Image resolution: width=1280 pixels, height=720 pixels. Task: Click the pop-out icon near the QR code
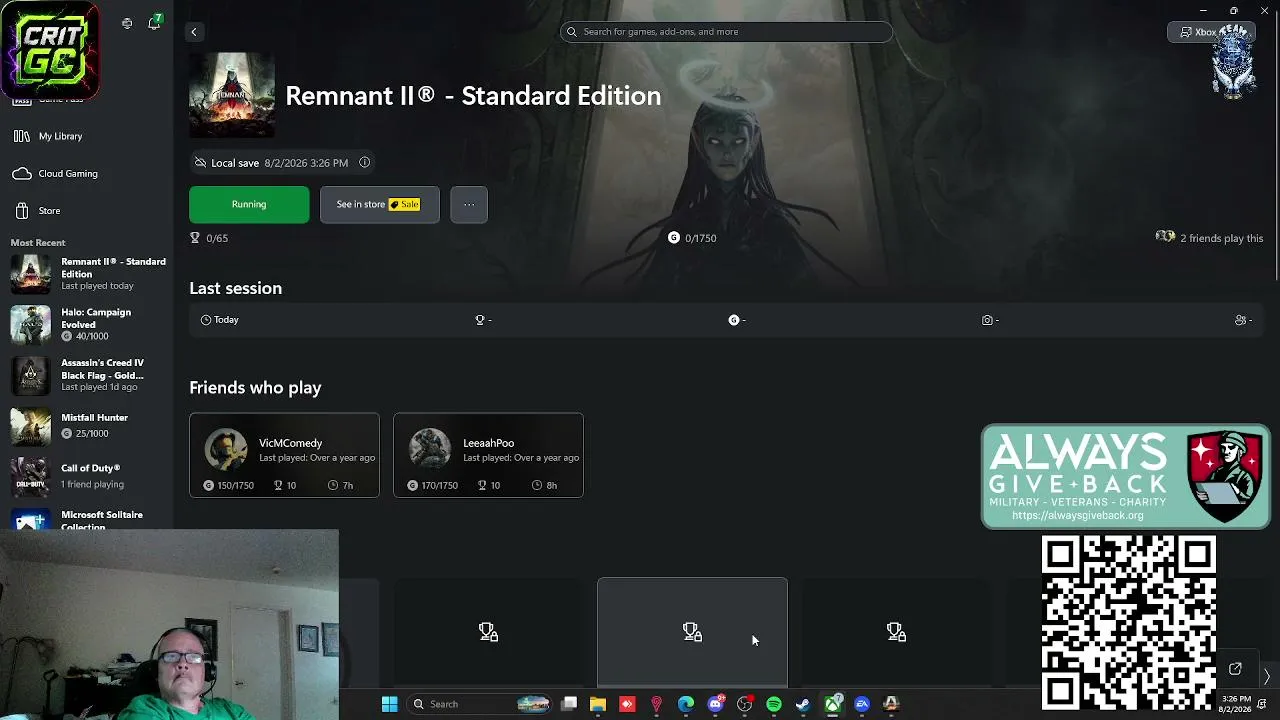coord(1235,669)
